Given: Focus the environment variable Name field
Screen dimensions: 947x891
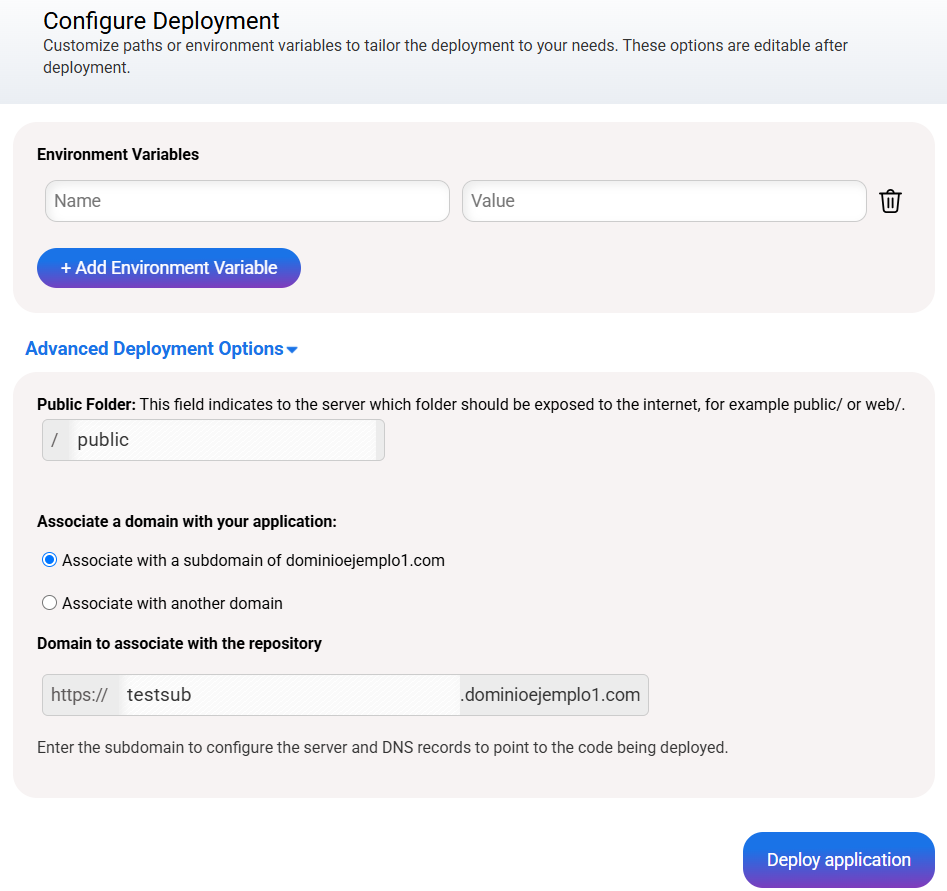Looking at the screenshot, I should 247,201.
